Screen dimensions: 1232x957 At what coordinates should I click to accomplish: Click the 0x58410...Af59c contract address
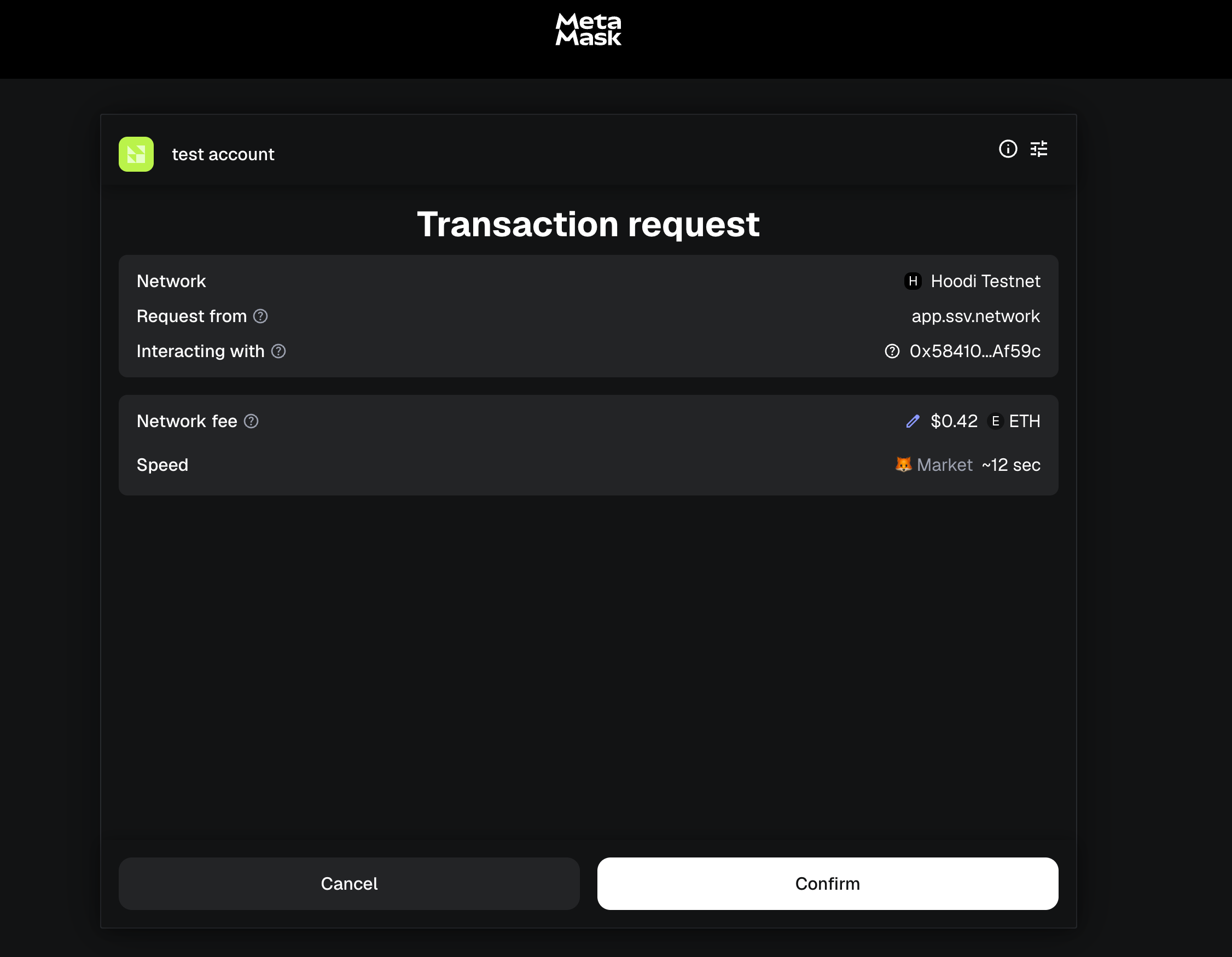click(974, 351)
